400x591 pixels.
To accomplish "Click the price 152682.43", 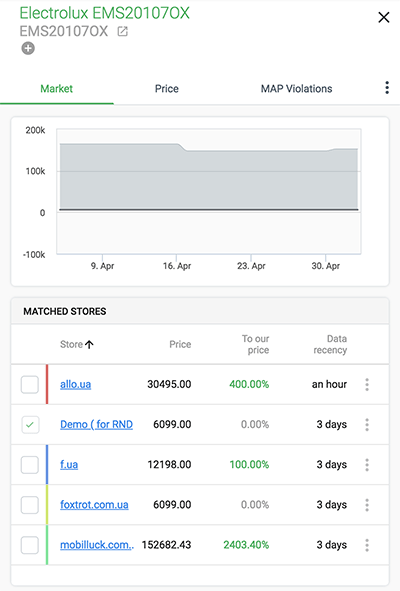I will (166, 545).
